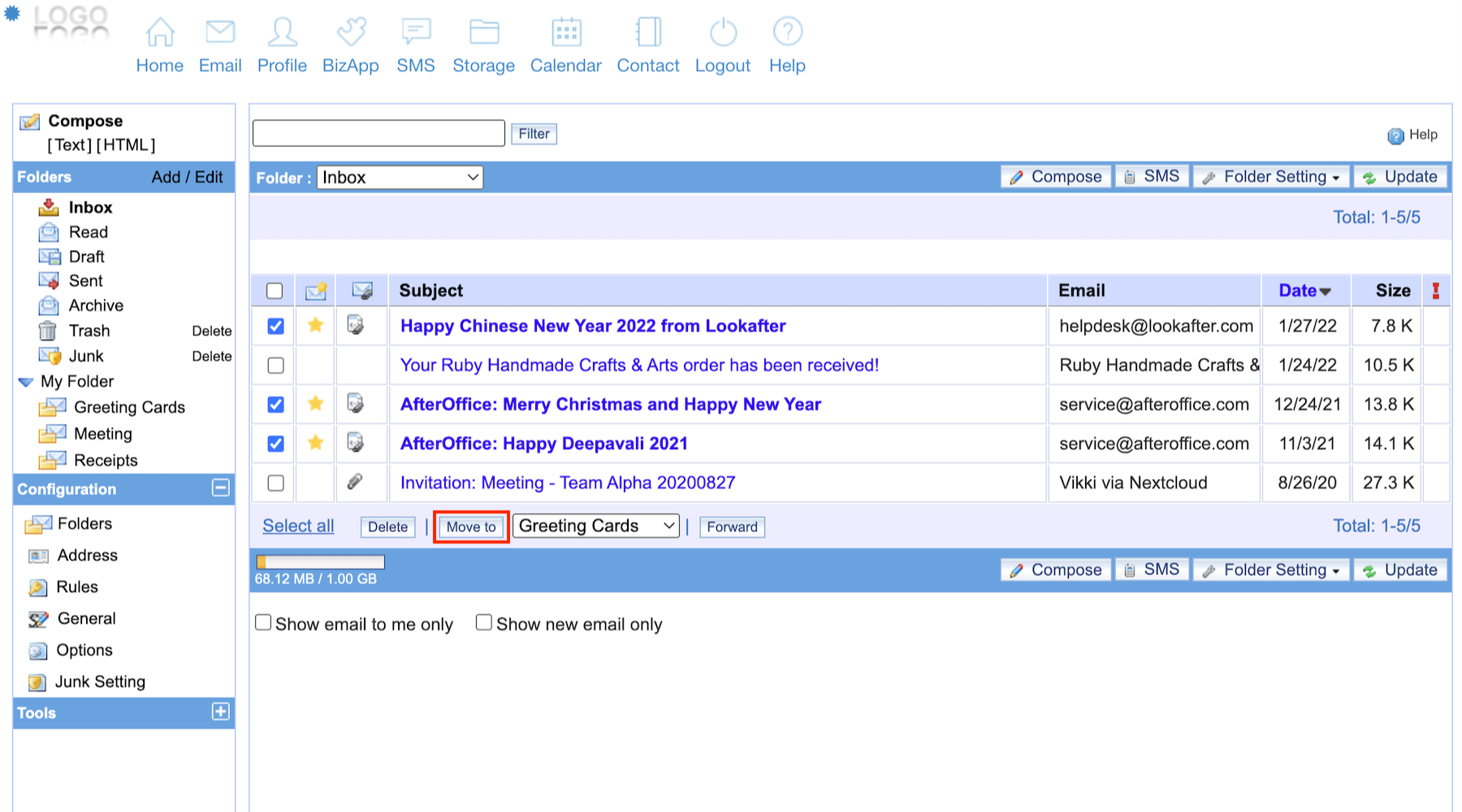Open BizApp from the top bar
Viewport: 1462px width, 812px height.
[351, 33]
